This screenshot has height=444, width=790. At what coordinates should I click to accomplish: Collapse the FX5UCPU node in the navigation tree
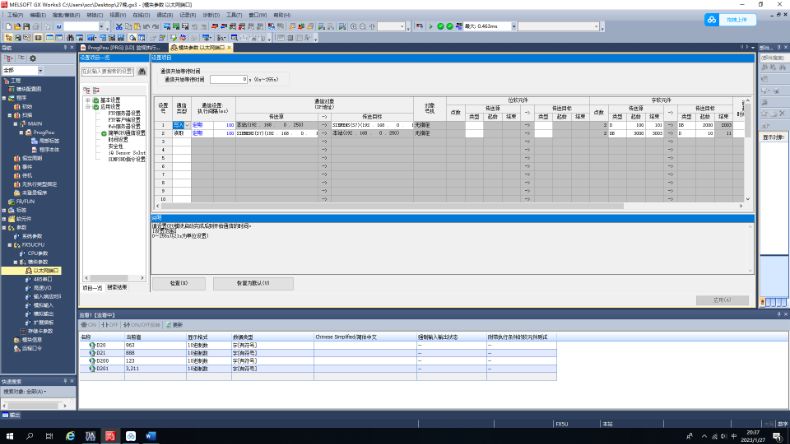click(9, 245)
